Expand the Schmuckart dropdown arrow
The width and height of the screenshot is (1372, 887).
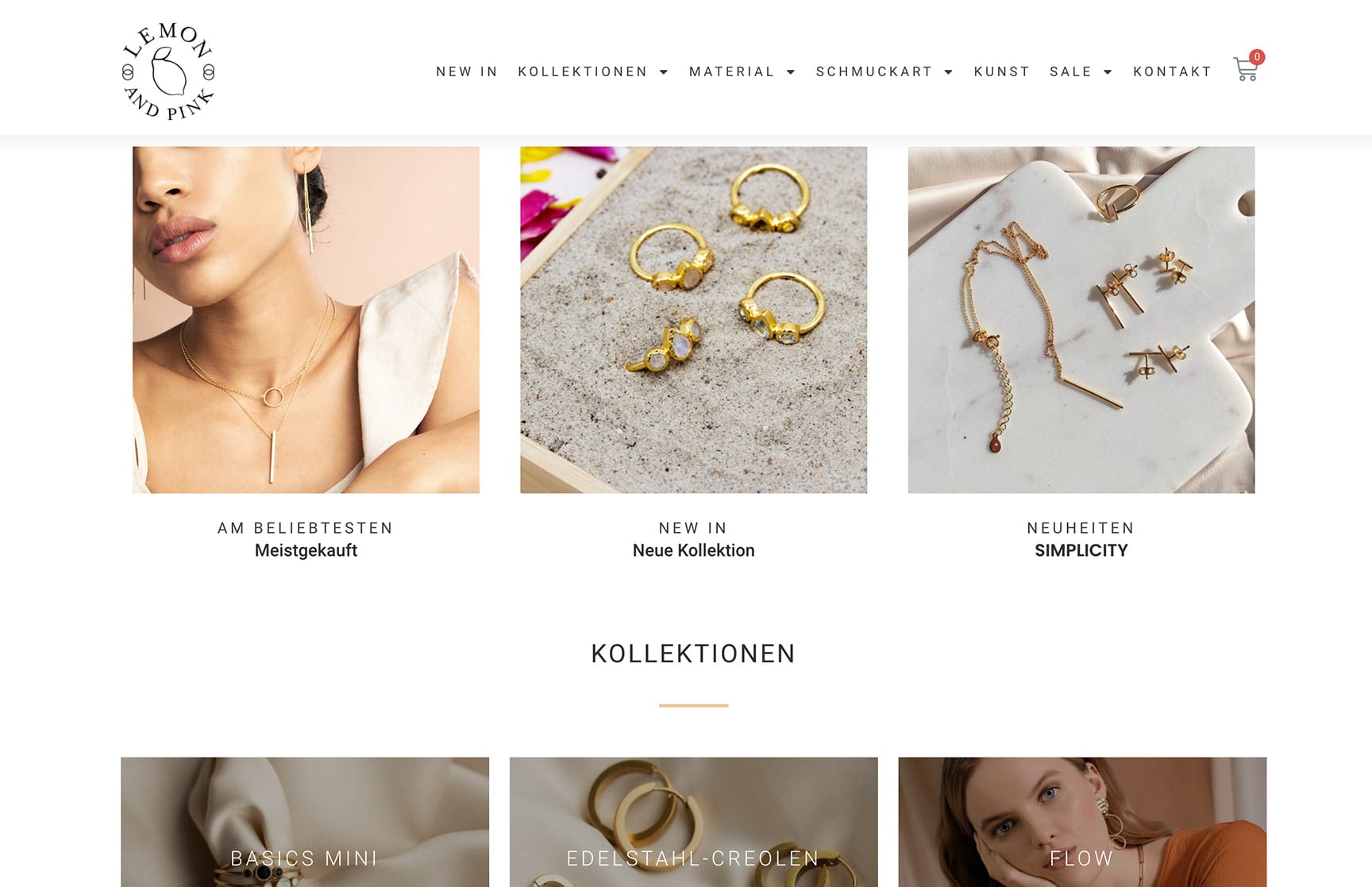point(948,72)
